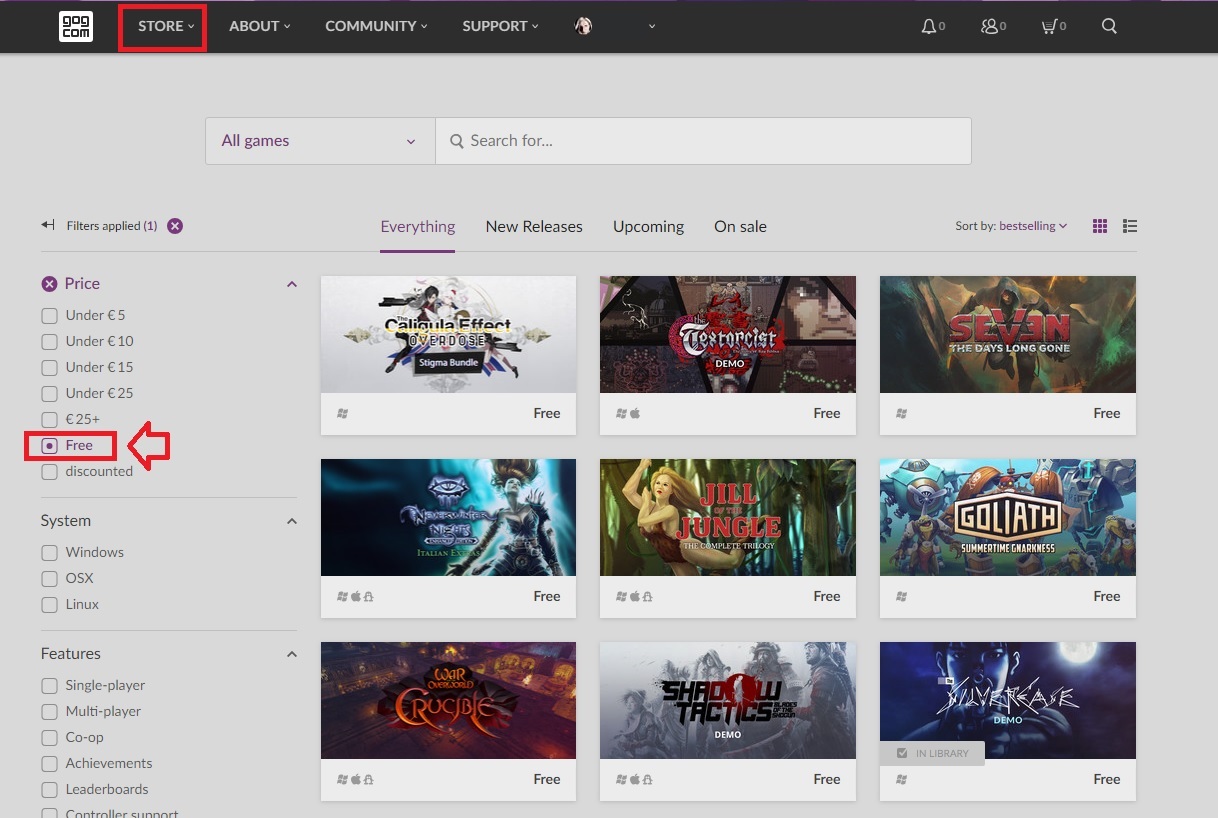1218x818 pixels.
Task: Click Windows icon under Seven card
Action: click(x=902, y=413)
